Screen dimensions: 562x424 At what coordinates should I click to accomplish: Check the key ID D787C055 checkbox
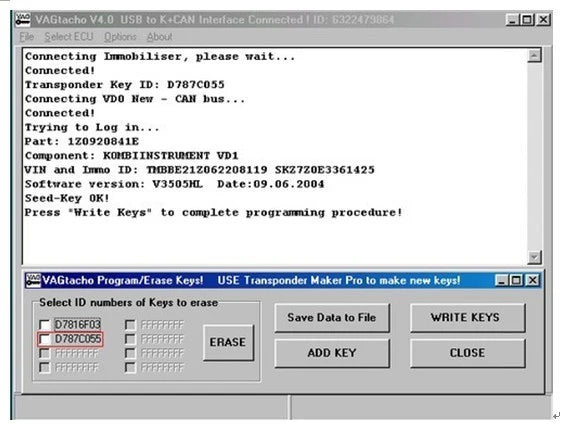point(44,339)
